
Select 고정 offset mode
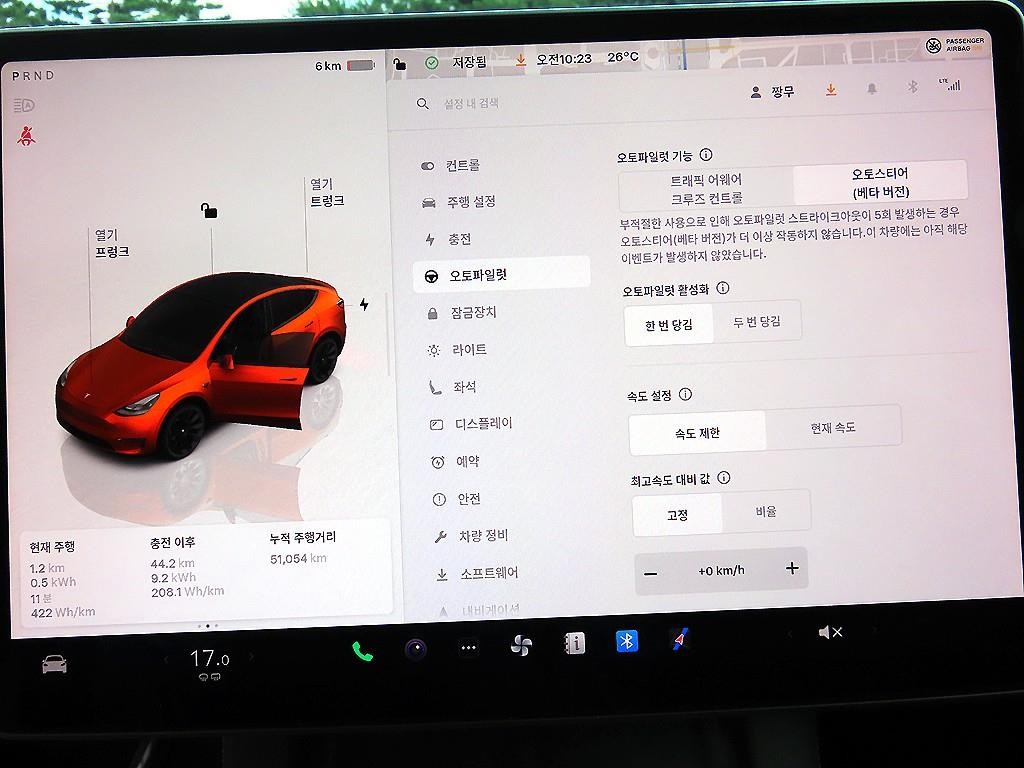click(677, 515)
